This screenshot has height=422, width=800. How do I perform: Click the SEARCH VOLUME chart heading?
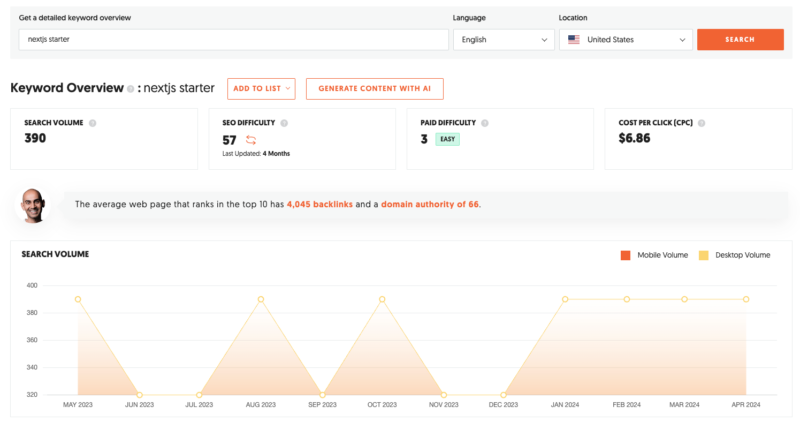coord(55,254)
